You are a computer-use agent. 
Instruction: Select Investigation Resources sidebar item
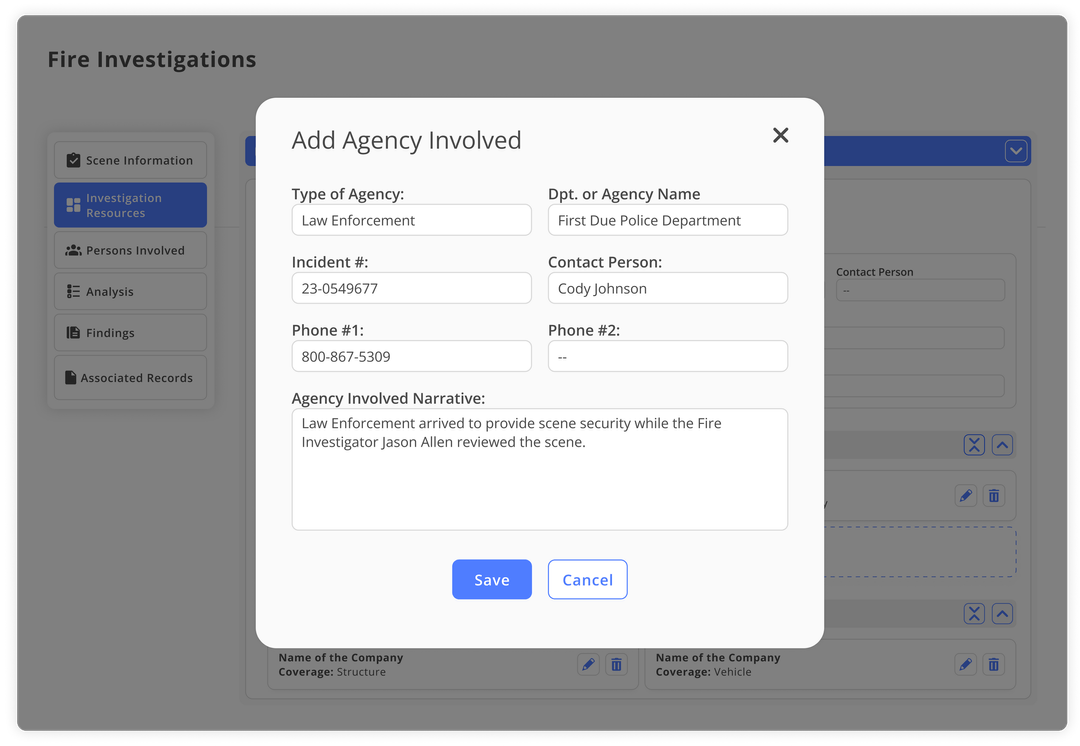[x=131, y=205]
